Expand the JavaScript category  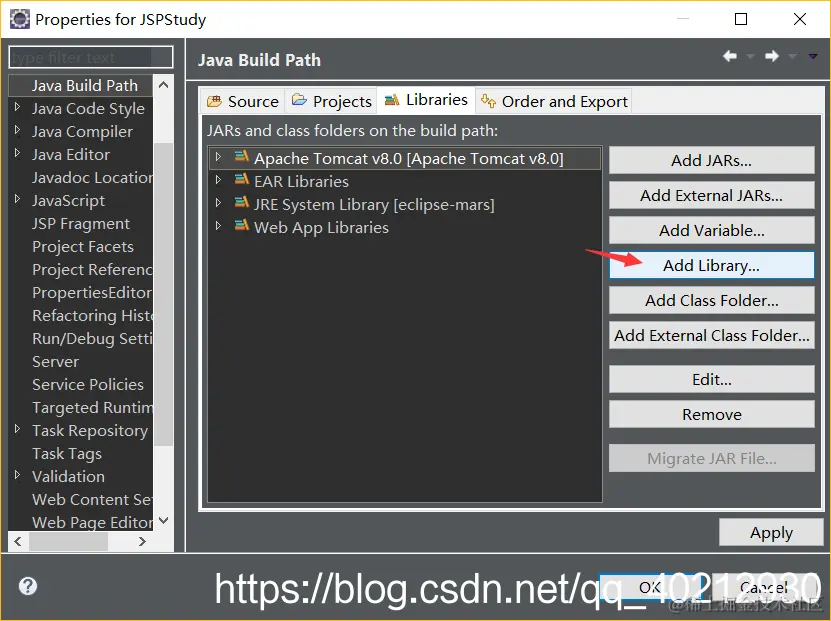coord(17,199)
